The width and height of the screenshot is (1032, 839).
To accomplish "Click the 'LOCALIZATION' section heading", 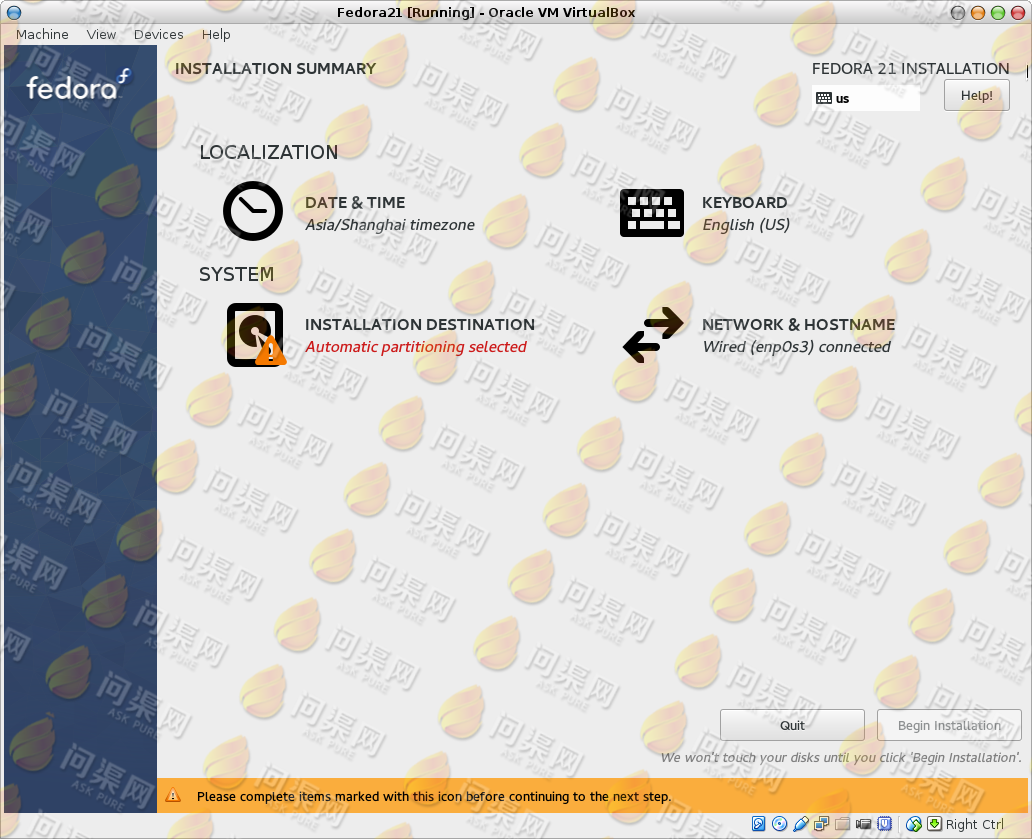I will coord(269,152).
